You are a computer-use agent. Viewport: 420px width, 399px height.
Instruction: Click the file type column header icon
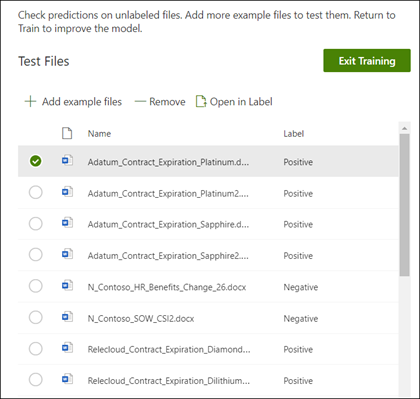[x=67, y=133]
